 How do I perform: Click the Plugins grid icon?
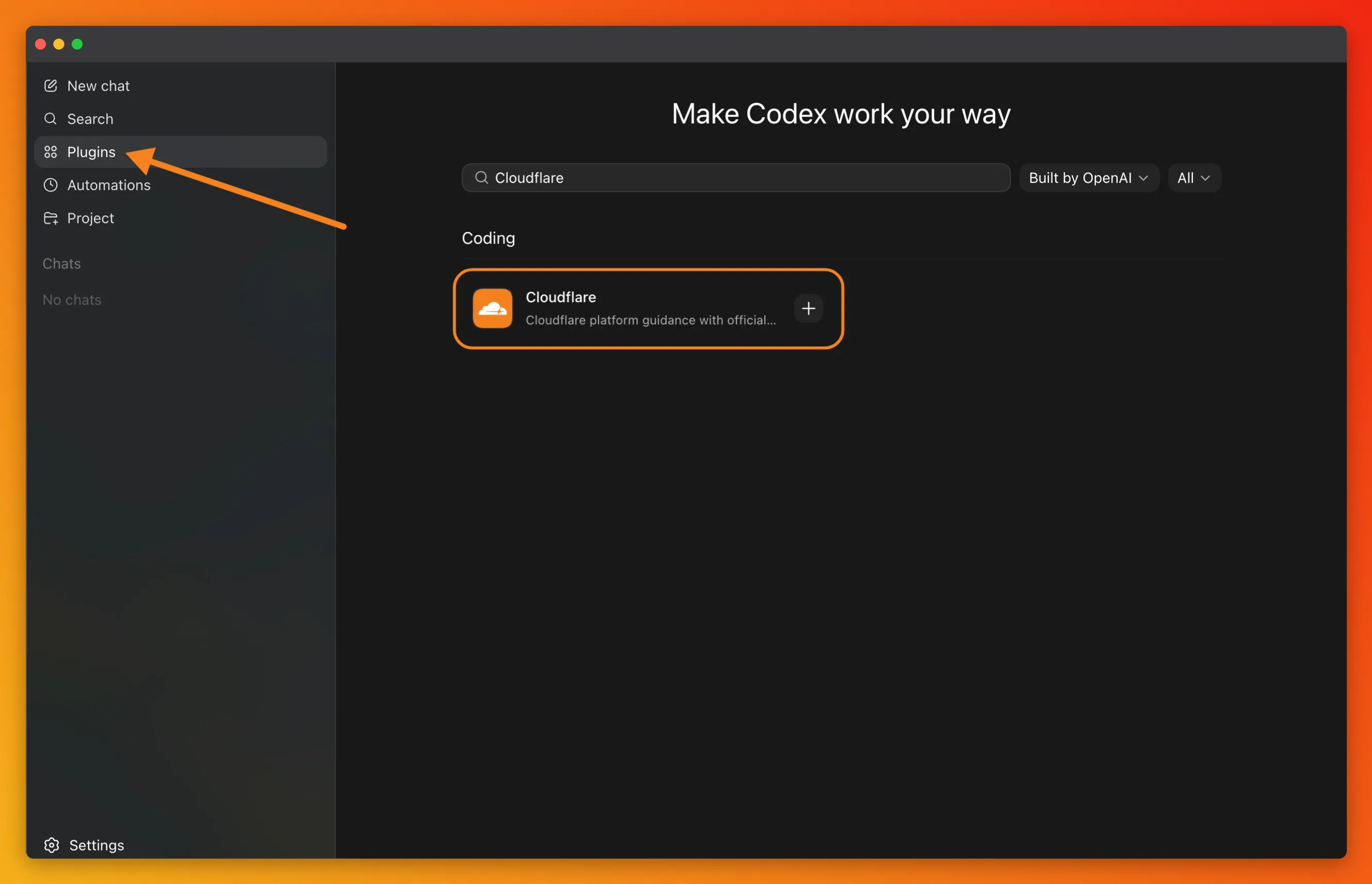click(x=51, y=152)
